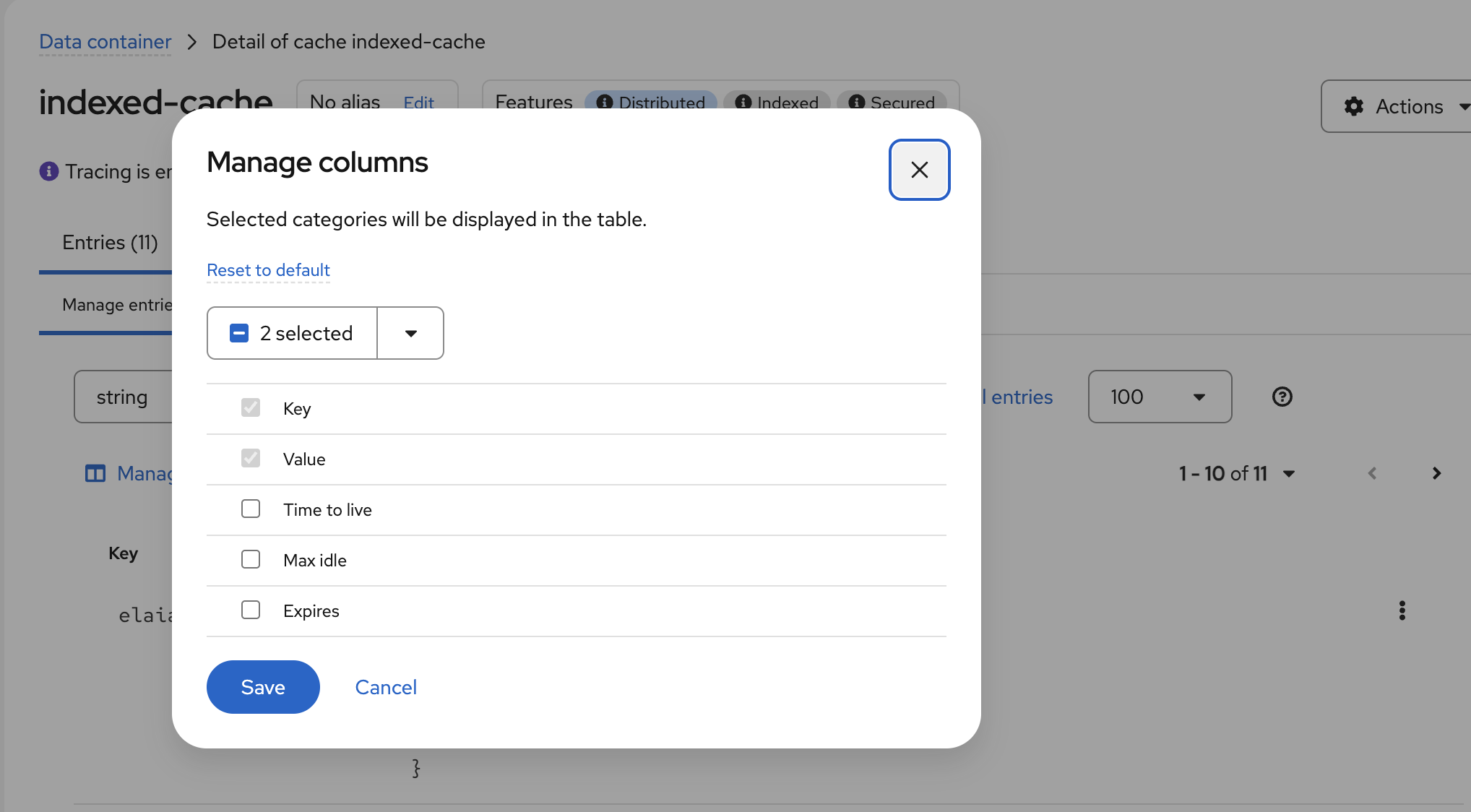Toggle the Value column checkbox
Screen dimensions: 1471x812
(x=251, y=459)
